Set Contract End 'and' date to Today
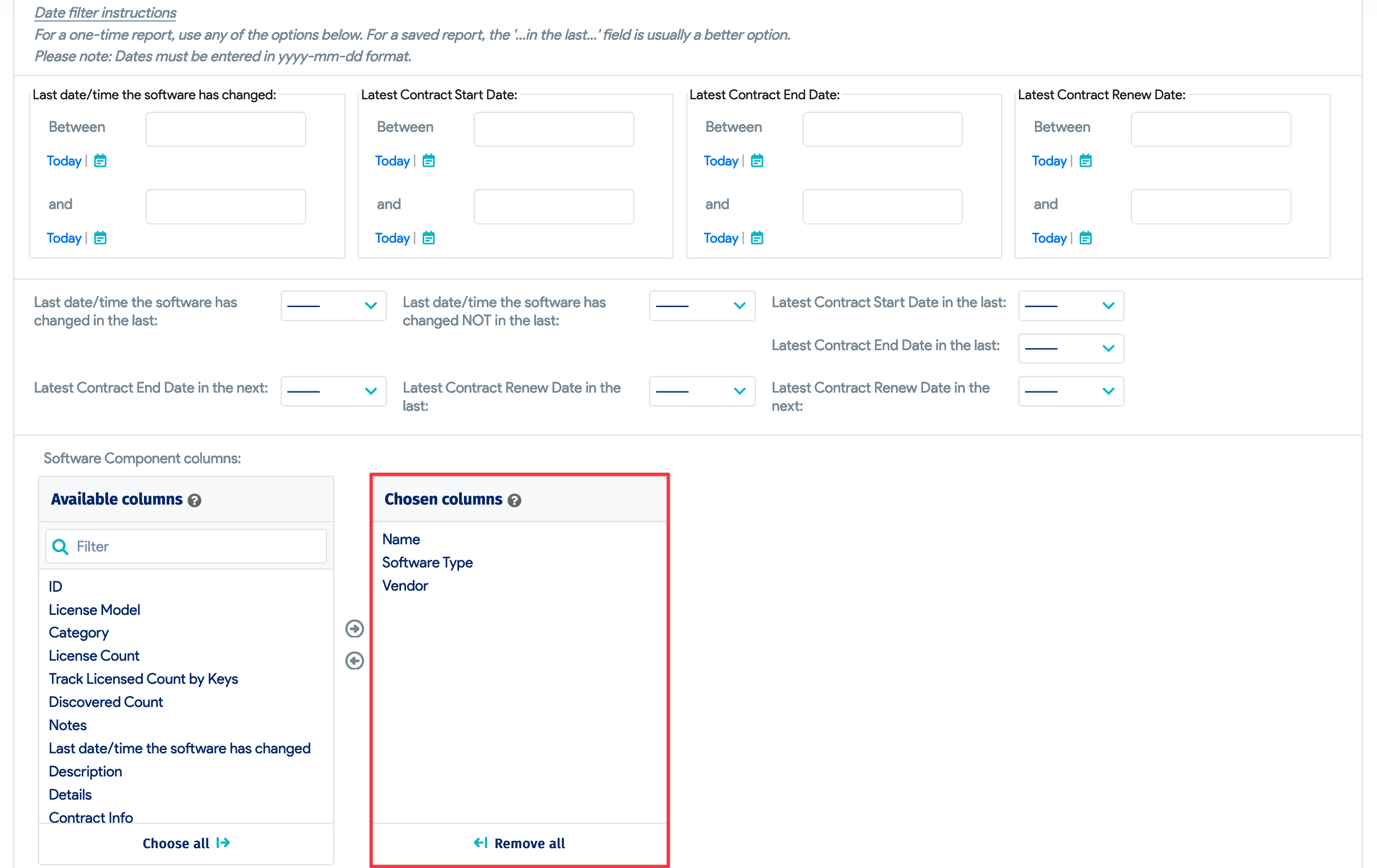The image size is (1377, 868). 720,238
